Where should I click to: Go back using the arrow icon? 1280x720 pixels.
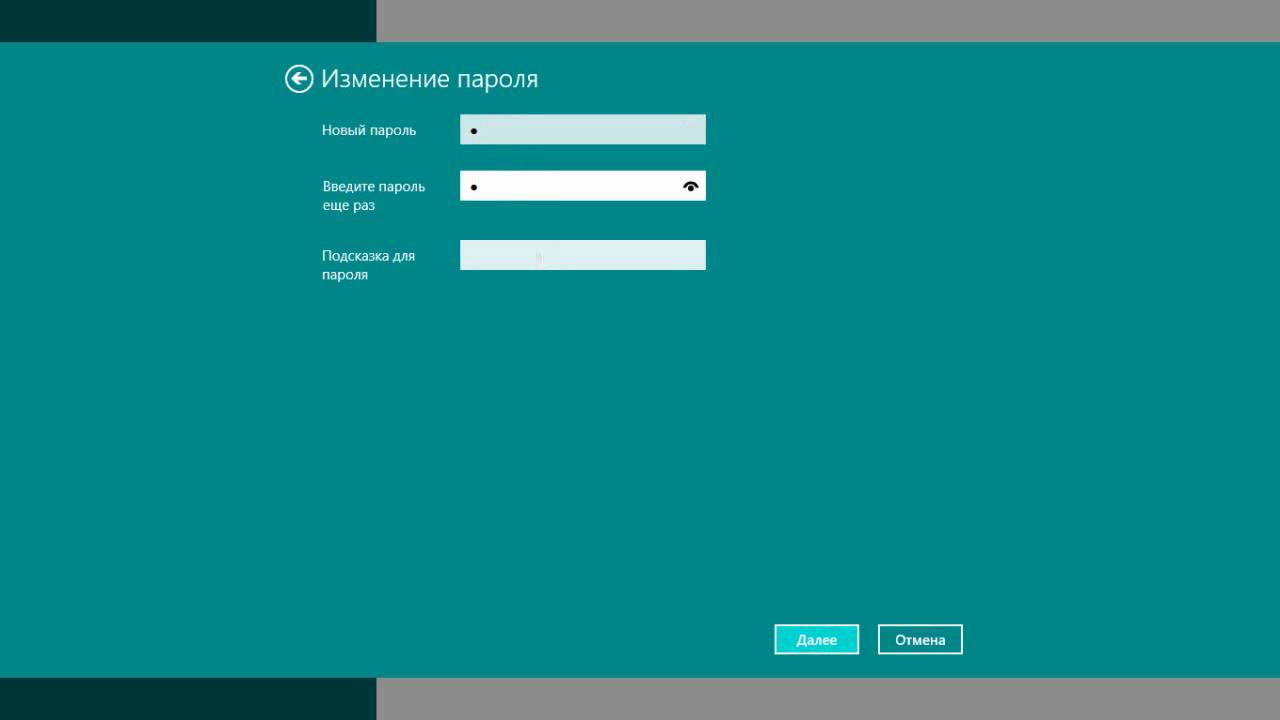click(x=299, y=79)
